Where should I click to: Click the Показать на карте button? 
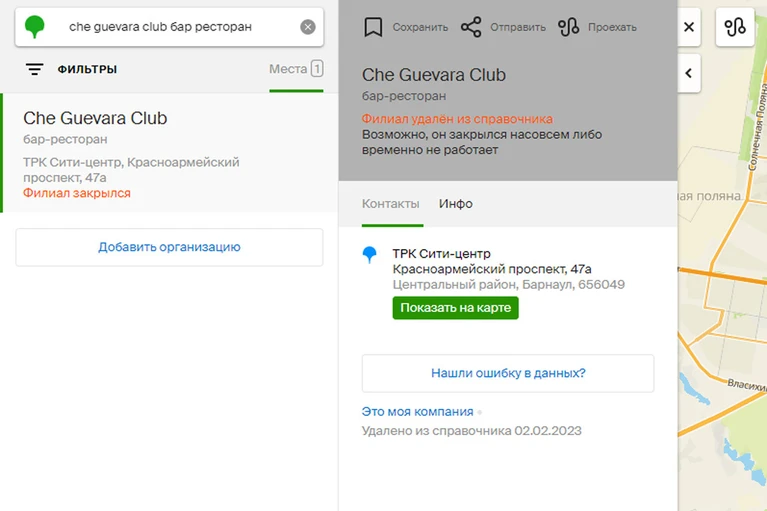[455, 308]
